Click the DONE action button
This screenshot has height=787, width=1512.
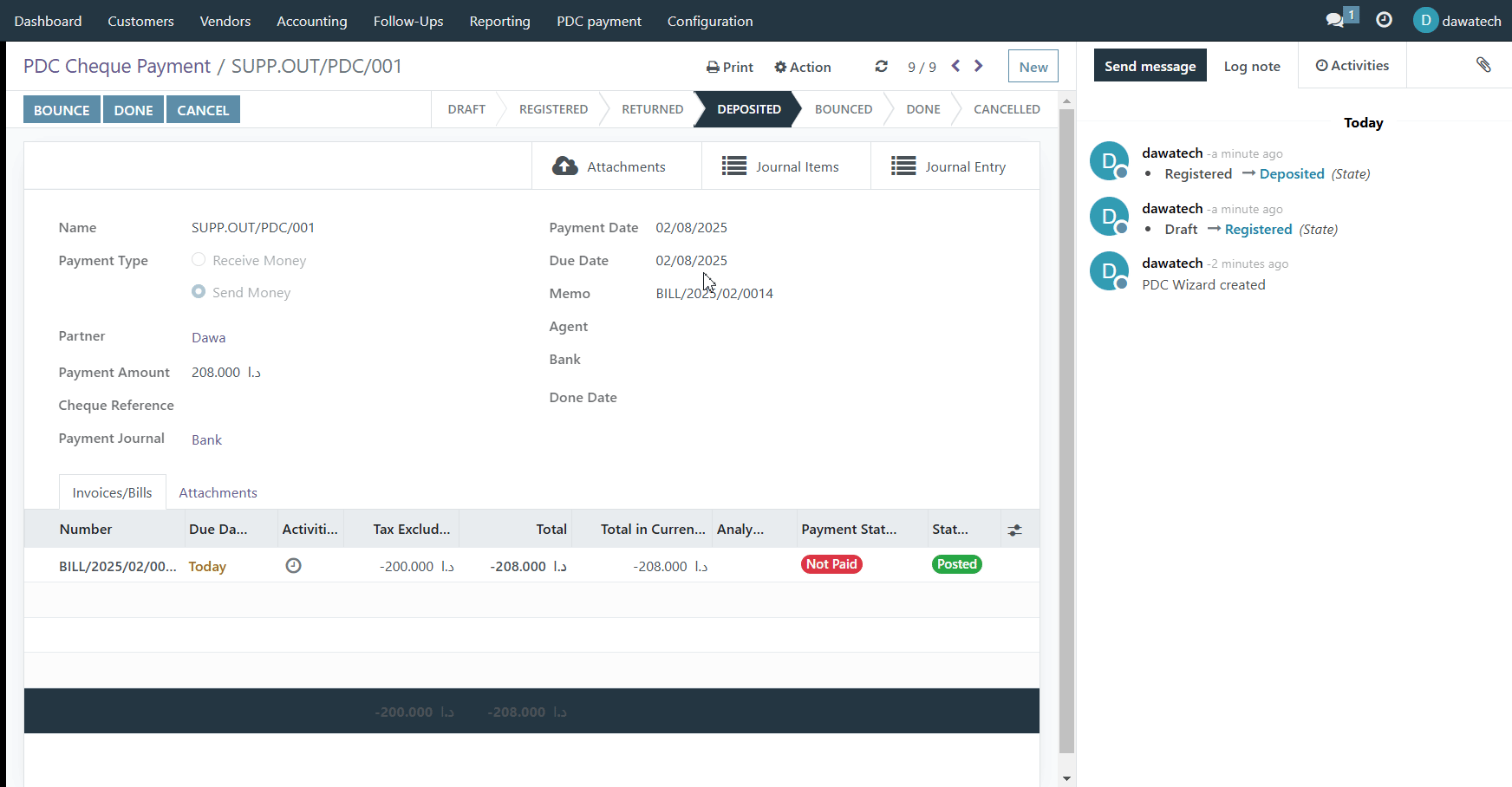coord(134,110)
